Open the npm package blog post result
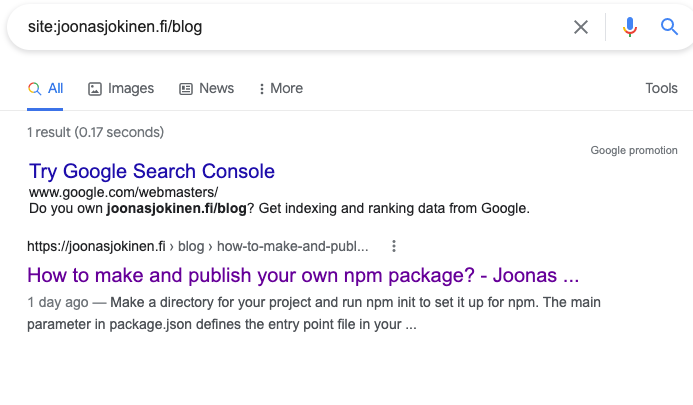Image resolution: width=693 pixels, height=405 pixels. [303, 275]
